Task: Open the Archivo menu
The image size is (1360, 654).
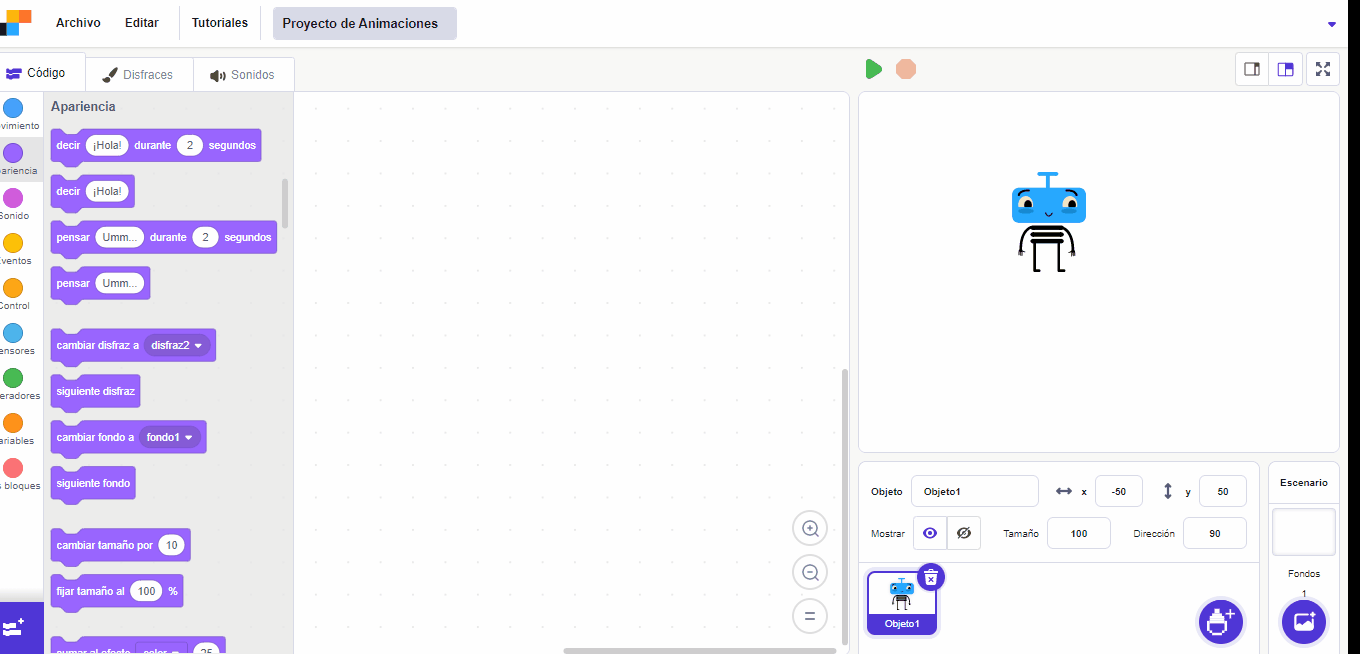Action: point(78,23)
